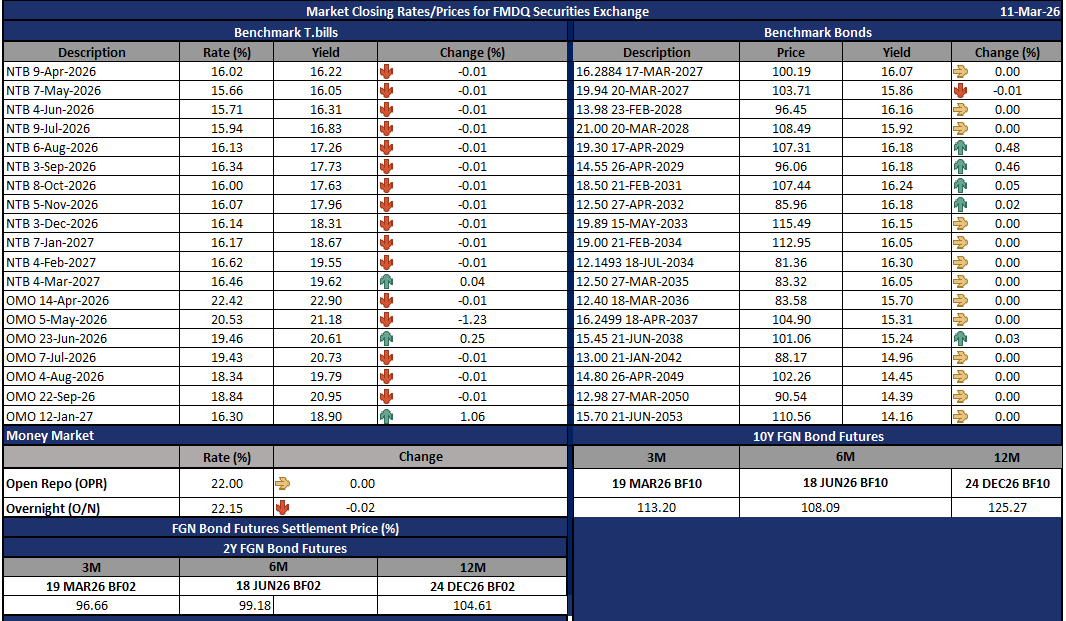This screenshot has height=621, width=1066.
Task: Click the date 11-Mar-26 in the title bar
Action: (1029, 12)
